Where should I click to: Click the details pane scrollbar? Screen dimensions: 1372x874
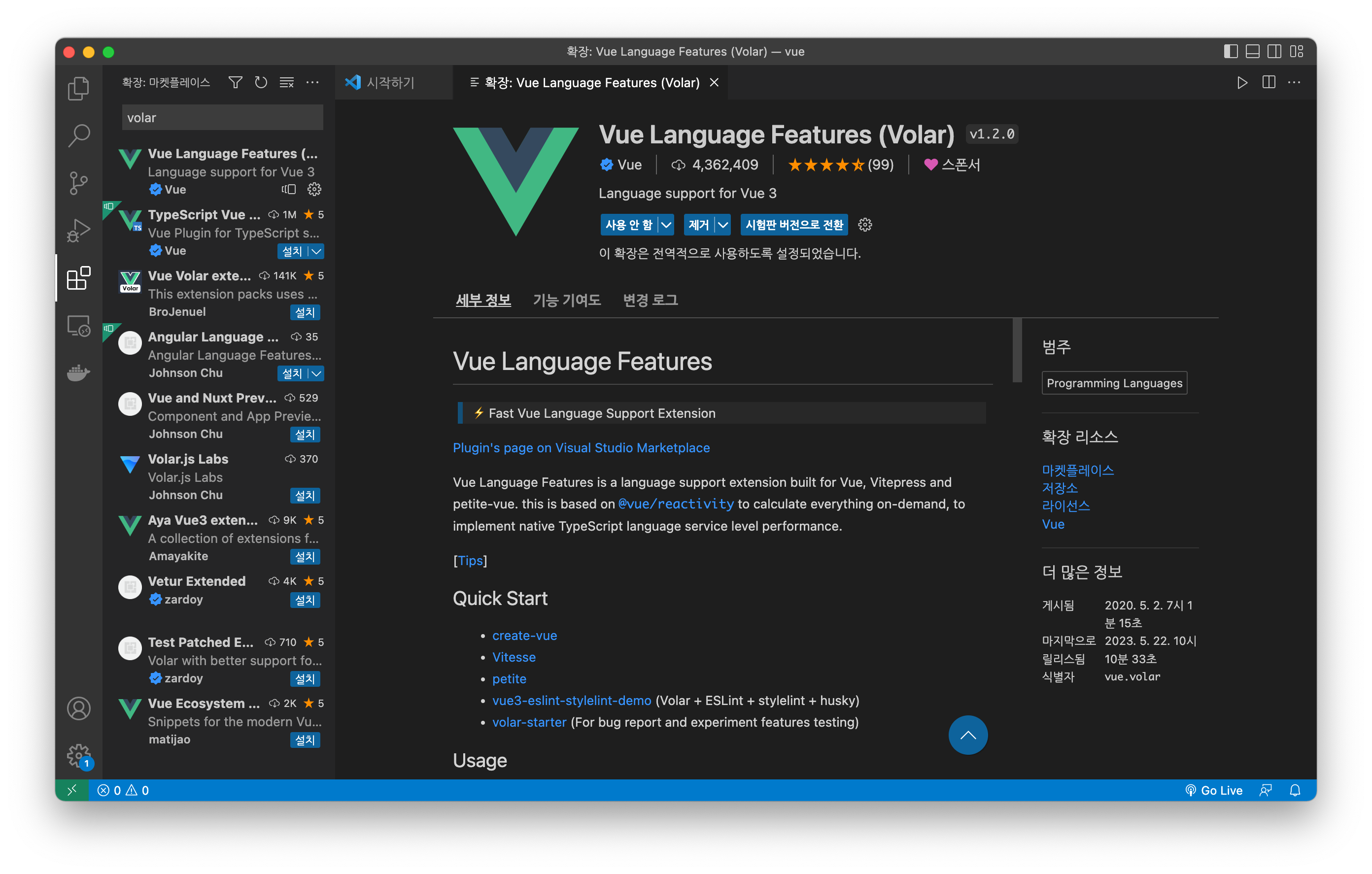(x=1017, y=350)
